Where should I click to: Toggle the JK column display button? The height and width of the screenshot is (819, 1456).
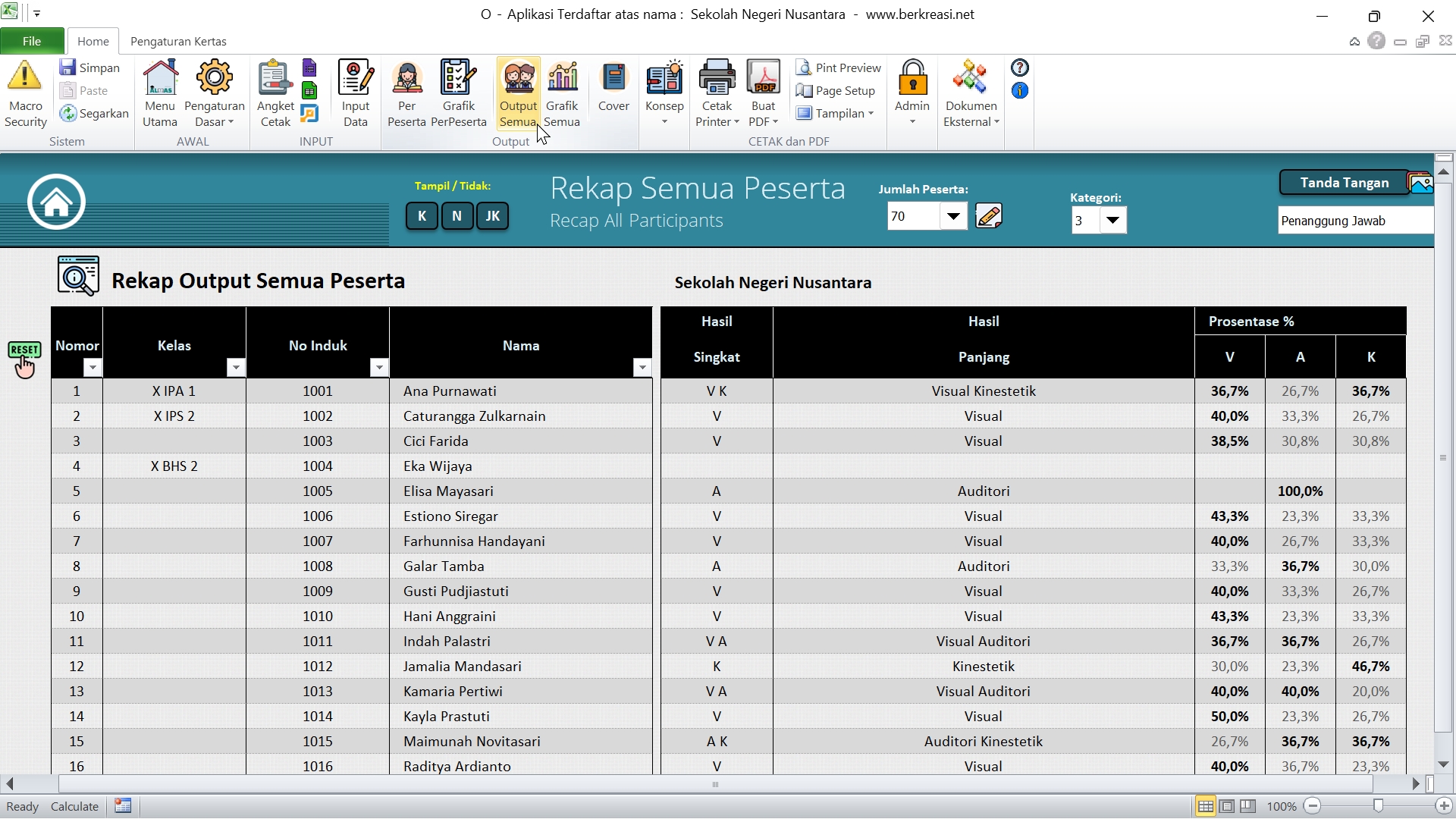[x=492, y=216]
